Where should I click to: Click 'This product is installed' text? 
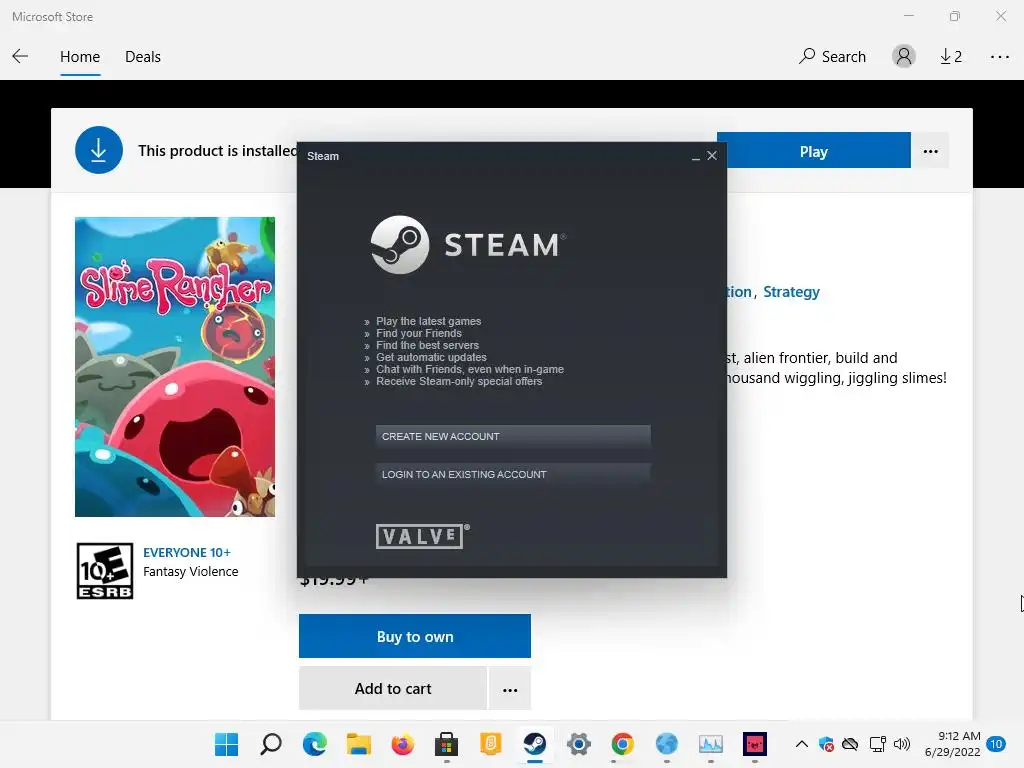(218, 151)
